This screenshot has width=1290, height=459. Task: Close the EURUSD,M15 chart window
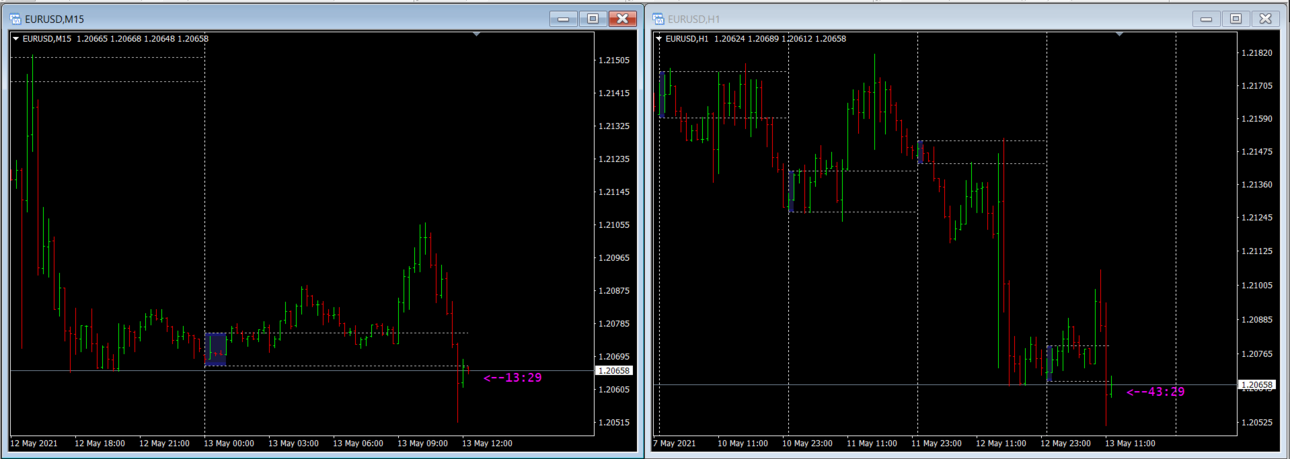[x=622, y=18]
